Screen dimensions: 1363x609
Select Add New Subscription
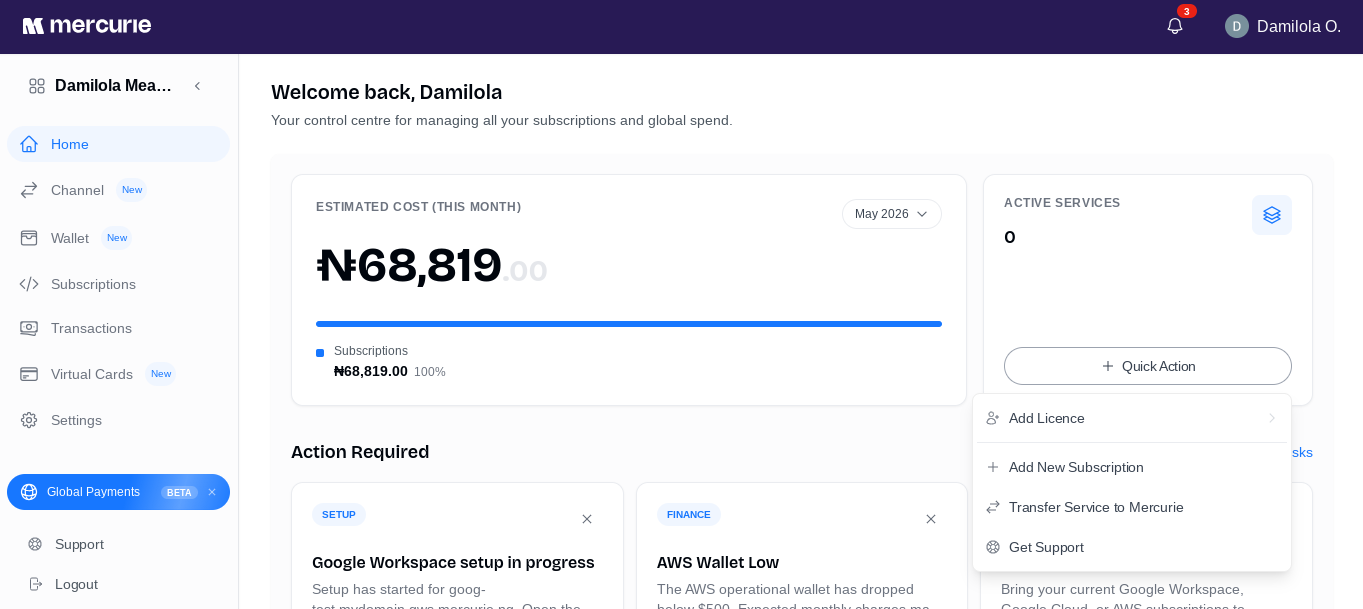[x=1132, y=467]
